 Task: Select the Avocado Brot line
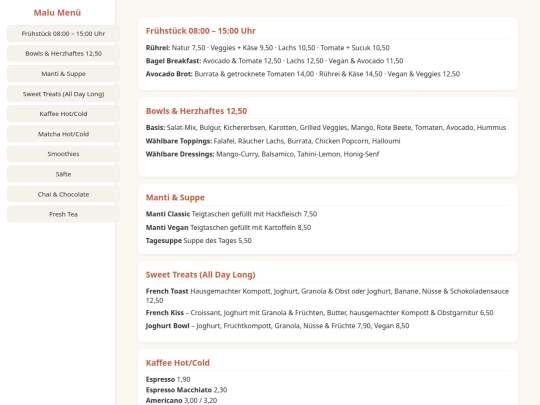point(303,74)
